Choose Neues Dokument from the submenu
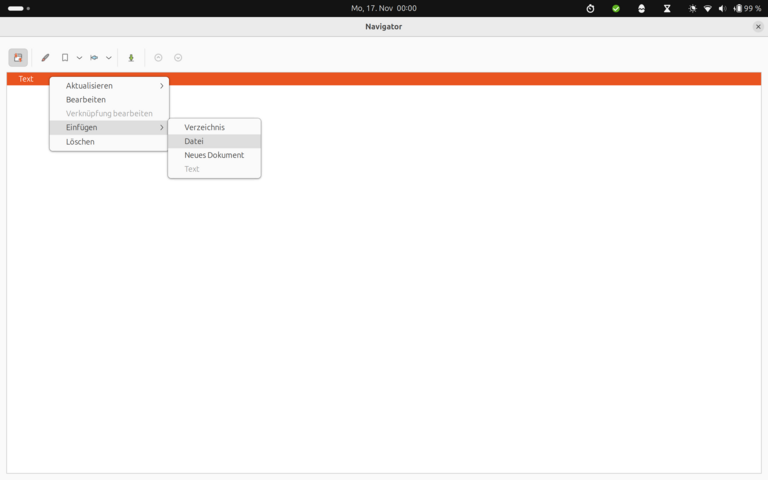768x480 pixels. tap(214, 155)
